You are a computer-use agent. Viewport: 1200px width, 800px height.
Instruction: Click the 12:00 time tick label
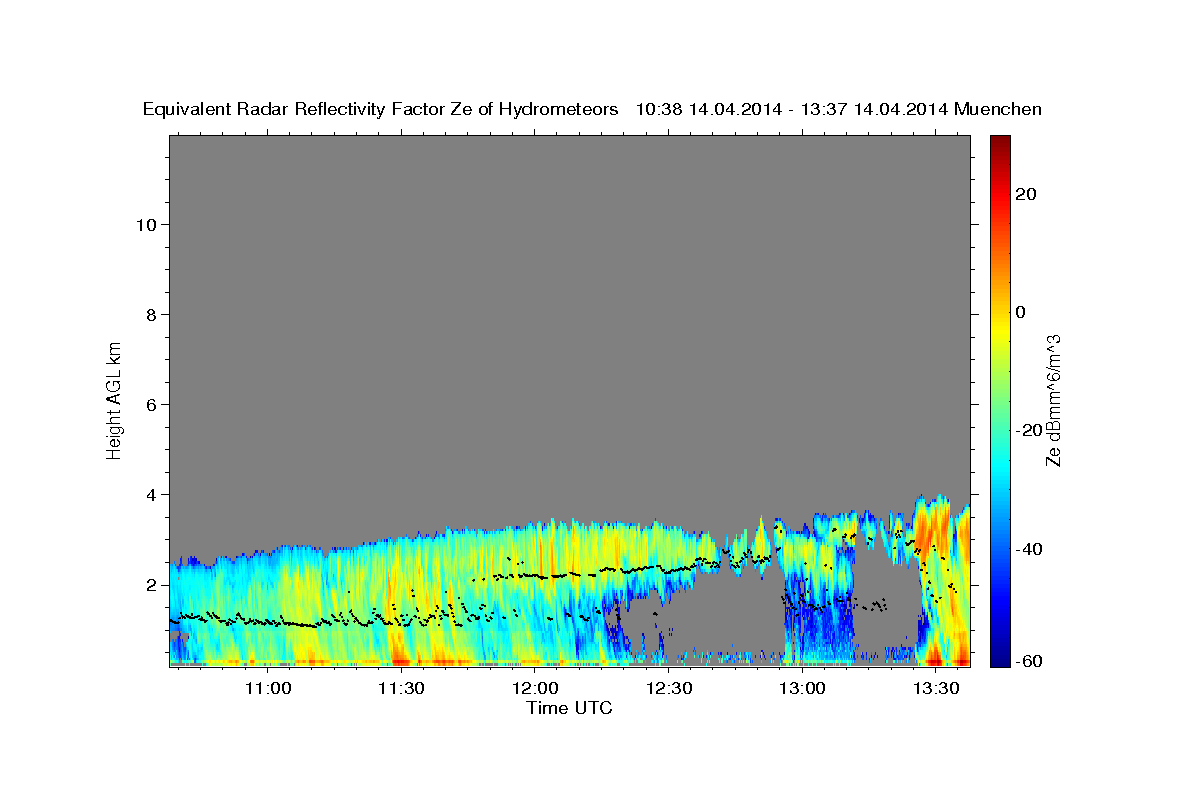[535, 688]
